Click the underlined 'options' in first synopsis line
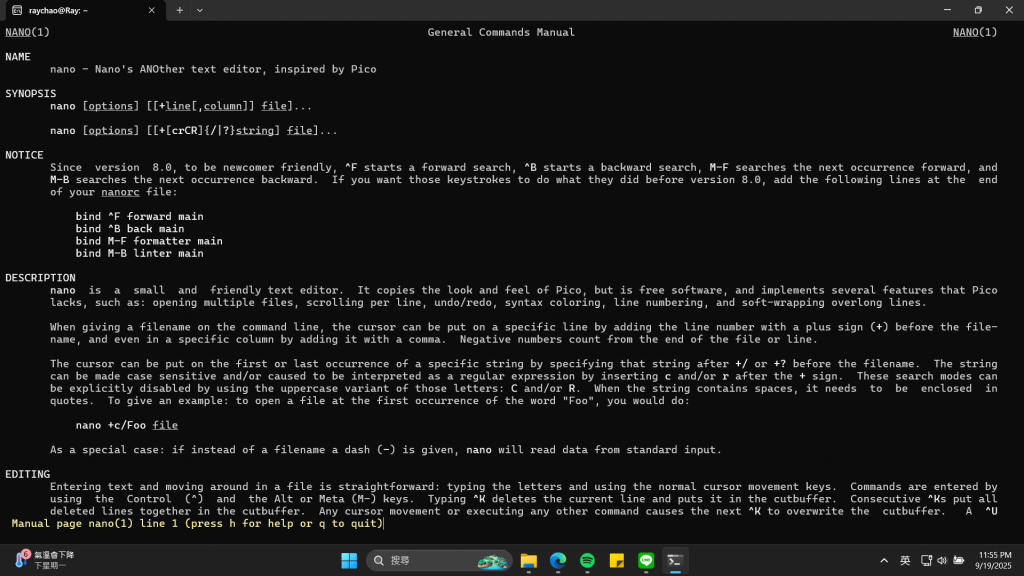This screenshot has height=576, width=1024. pyautogui.click(x=110, y=106)
